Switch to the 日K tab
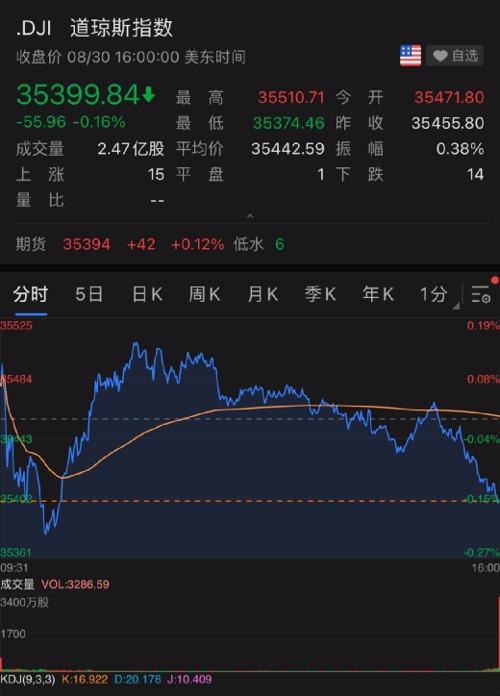Viewport: 500px width, 696px height. (147, 294)
